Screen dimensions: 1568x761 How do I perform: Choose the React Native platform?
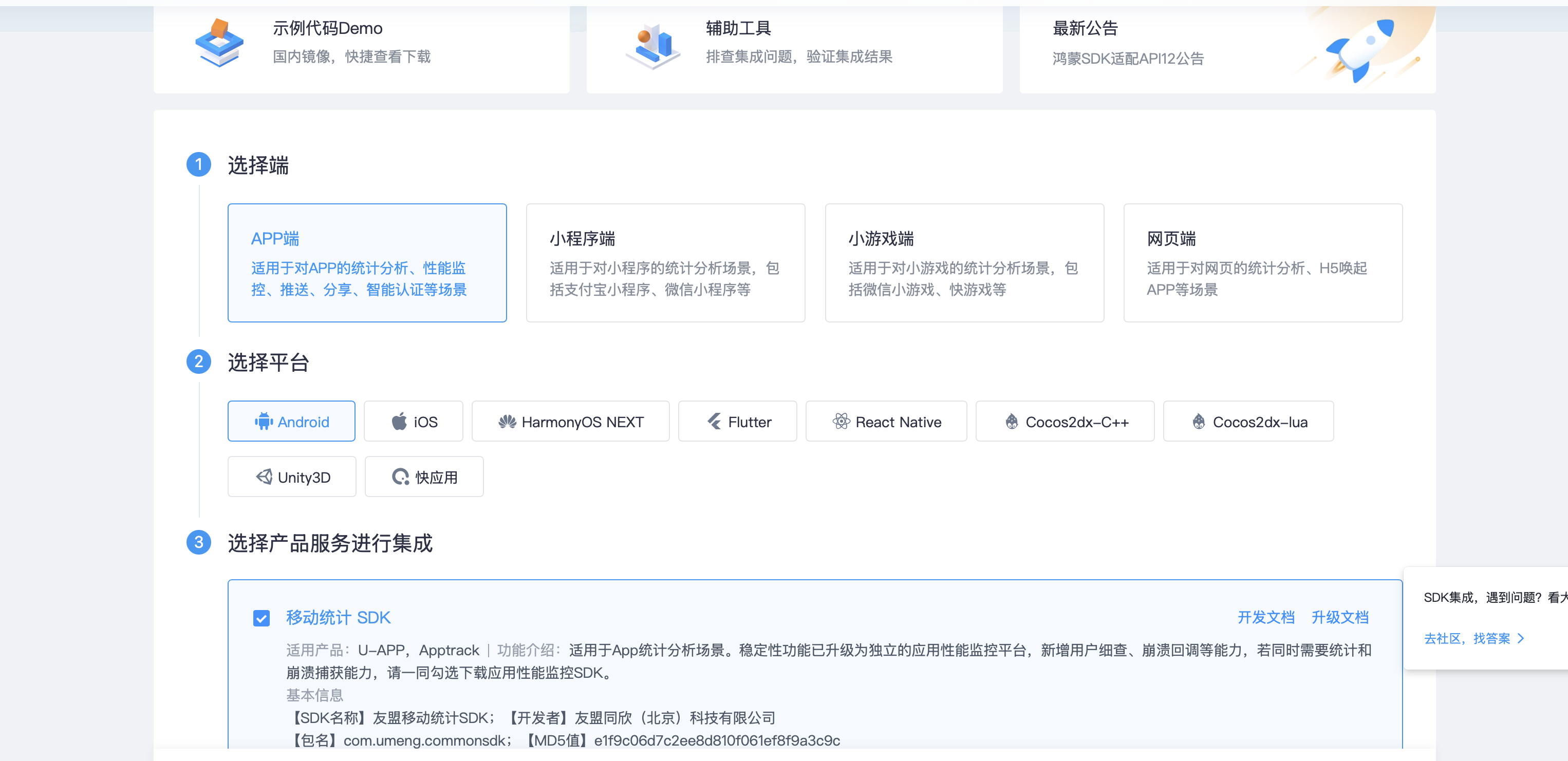[x=886, y=421]
